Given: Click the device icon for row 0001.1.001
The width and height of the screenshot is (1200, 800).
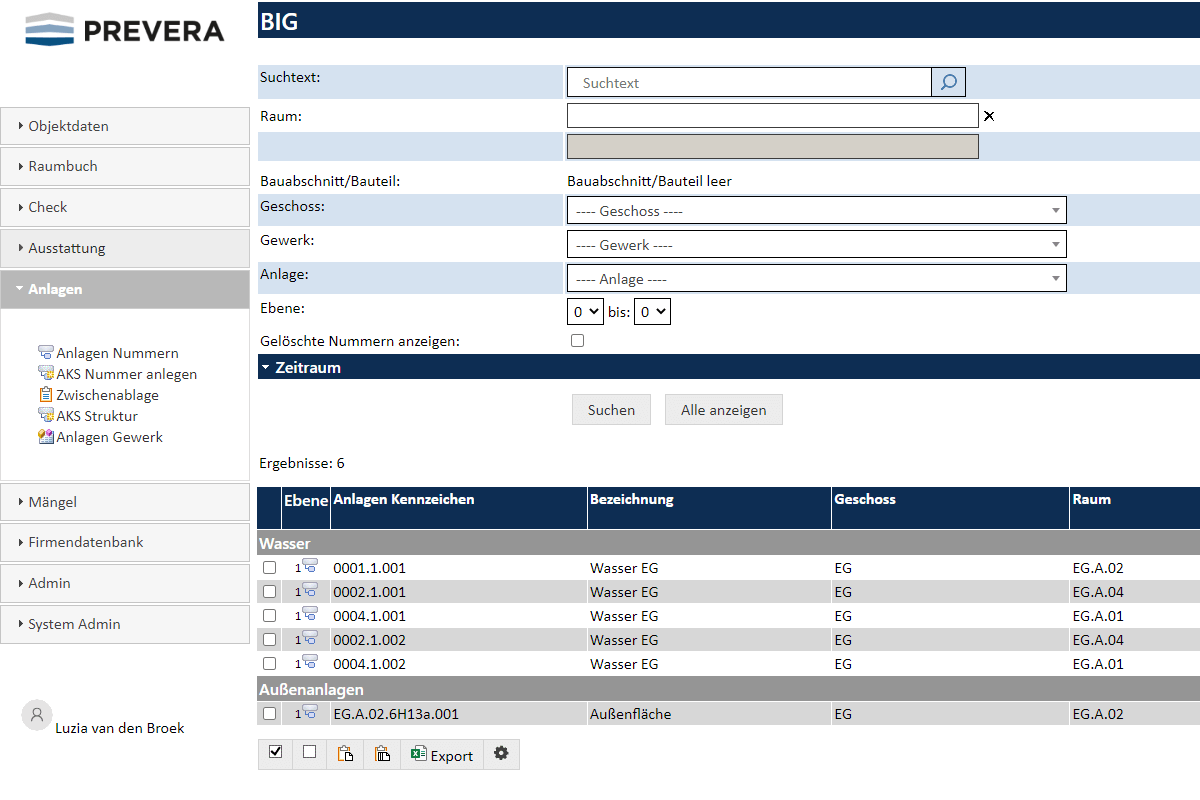Looking at the screenshot, I should [x=310, y=566].
